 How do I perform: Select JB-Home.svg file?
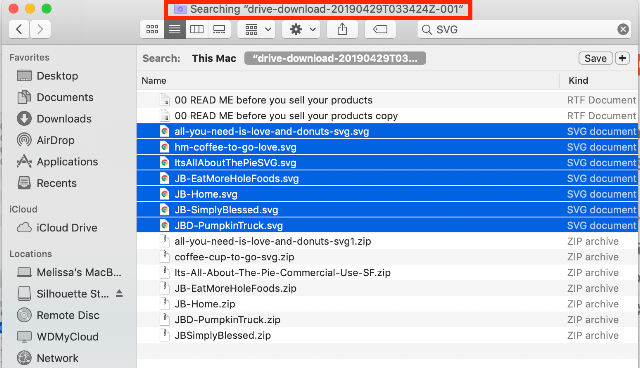pyautogui.click(x=387, y=194)
